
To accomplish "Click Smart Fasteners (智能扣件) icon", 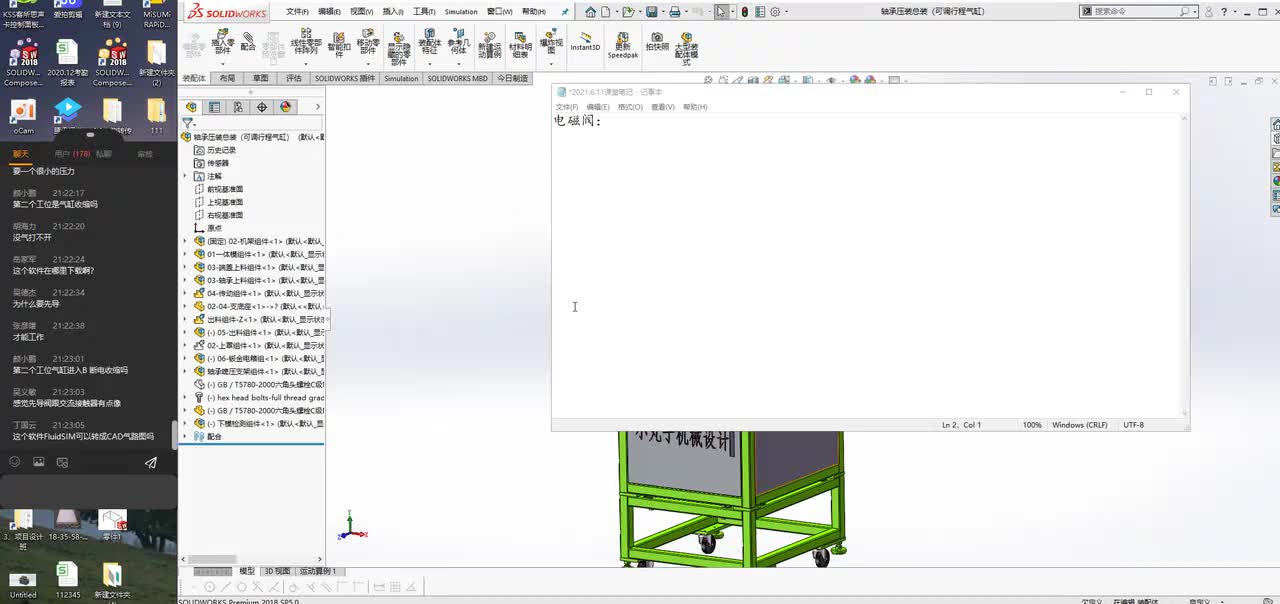I will [339, 44].
